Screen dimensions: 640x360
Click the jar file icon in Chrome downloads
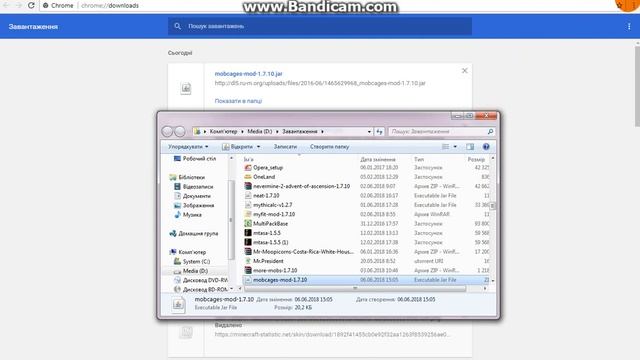[186, 88]
